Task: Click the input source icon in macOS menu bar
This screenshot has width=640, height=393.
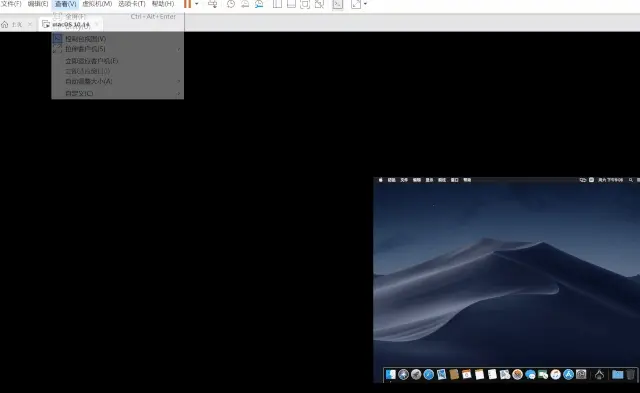Action: coord(591,180)
